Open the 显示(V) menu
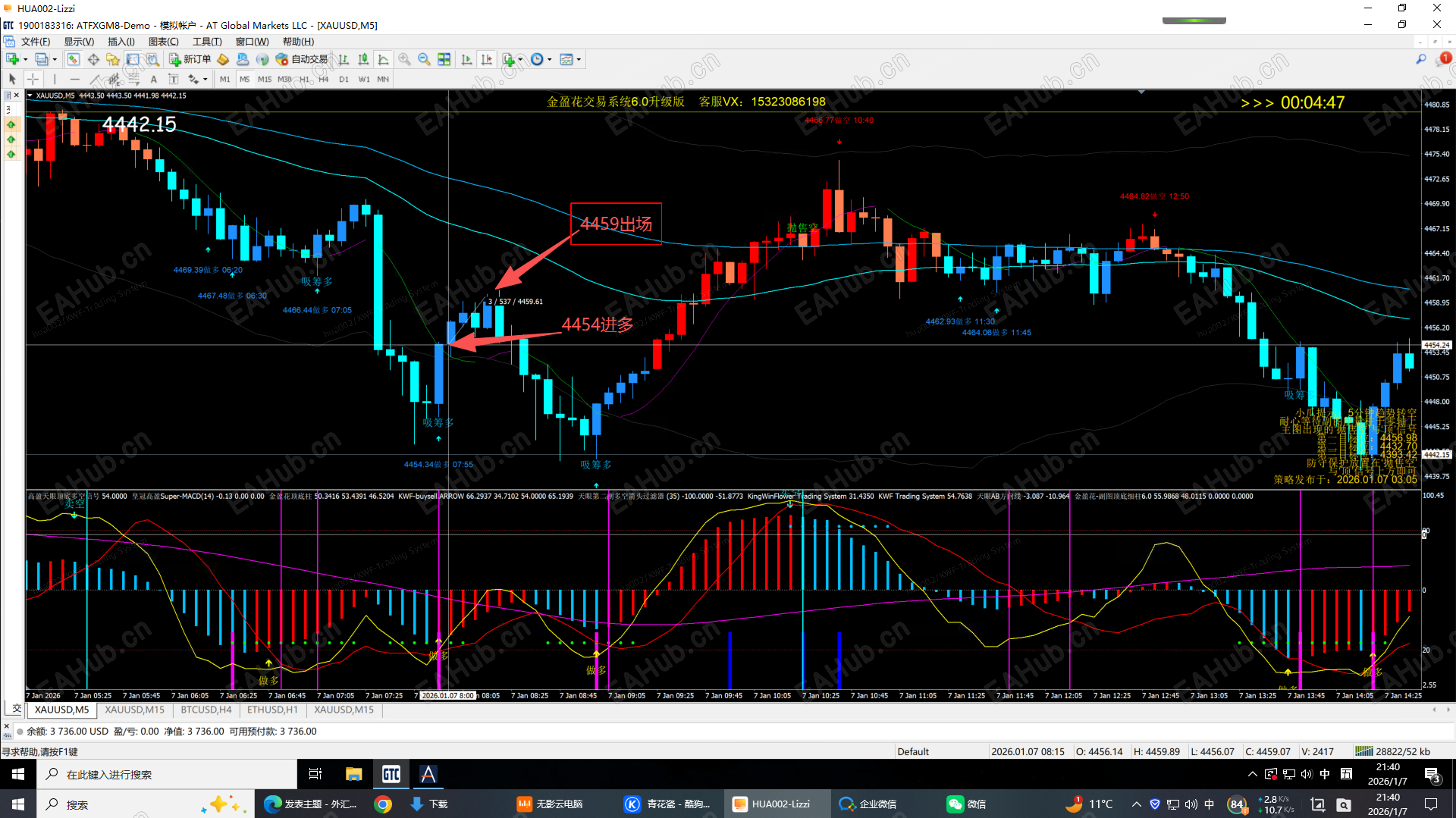This screenshot has height=818, width=1456. [79, 42]
